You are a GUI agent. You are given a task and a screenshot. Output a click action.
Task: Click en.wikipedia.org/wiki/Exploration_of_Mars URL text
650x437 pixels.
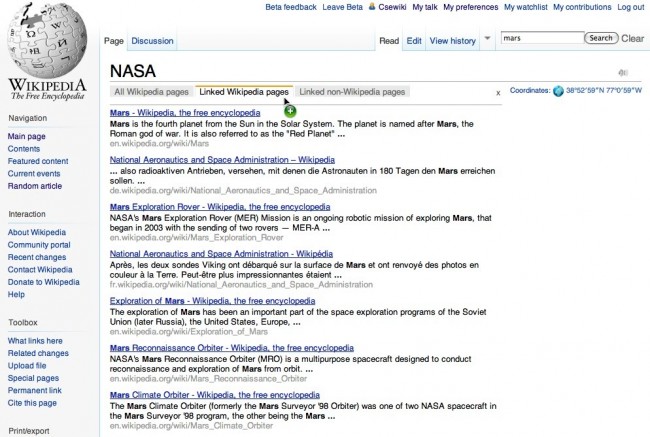coord(189,332)
